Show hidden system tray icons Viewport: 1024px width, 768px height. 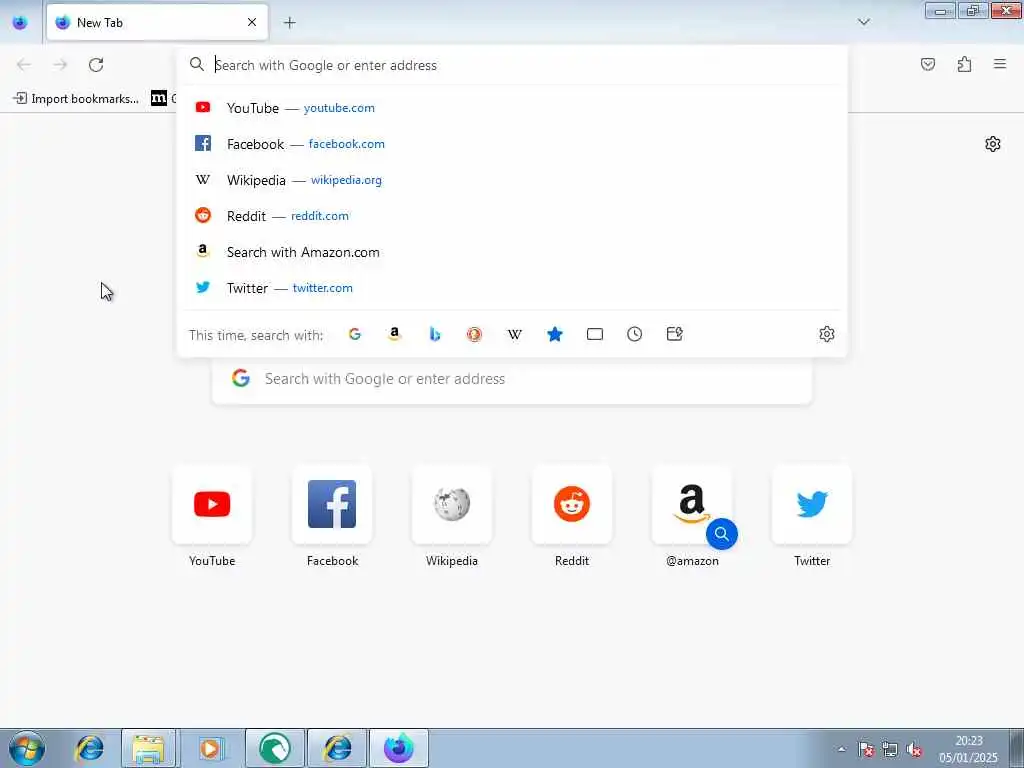pyautogui.click(x=842, y=749)
